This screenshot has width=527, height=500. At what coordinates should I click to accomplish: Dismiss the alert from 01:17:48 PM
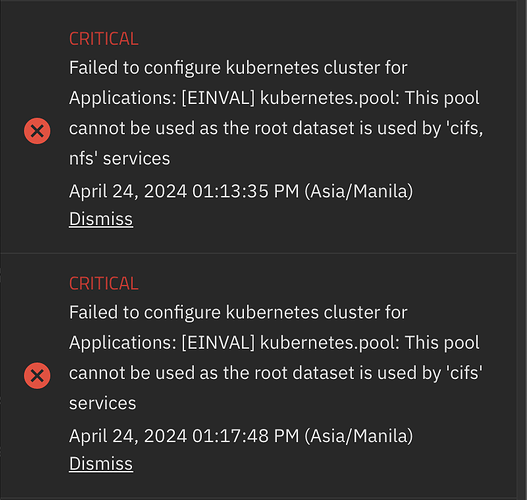pos(101,463)
